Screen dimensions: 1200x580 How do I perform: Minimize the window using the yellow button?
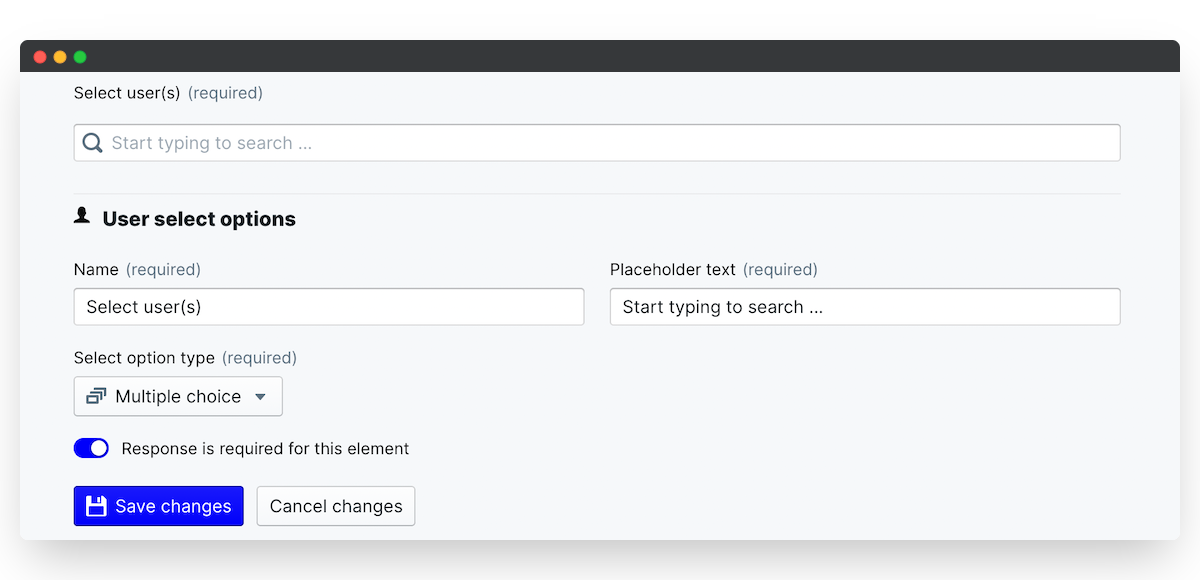(60, 57)
